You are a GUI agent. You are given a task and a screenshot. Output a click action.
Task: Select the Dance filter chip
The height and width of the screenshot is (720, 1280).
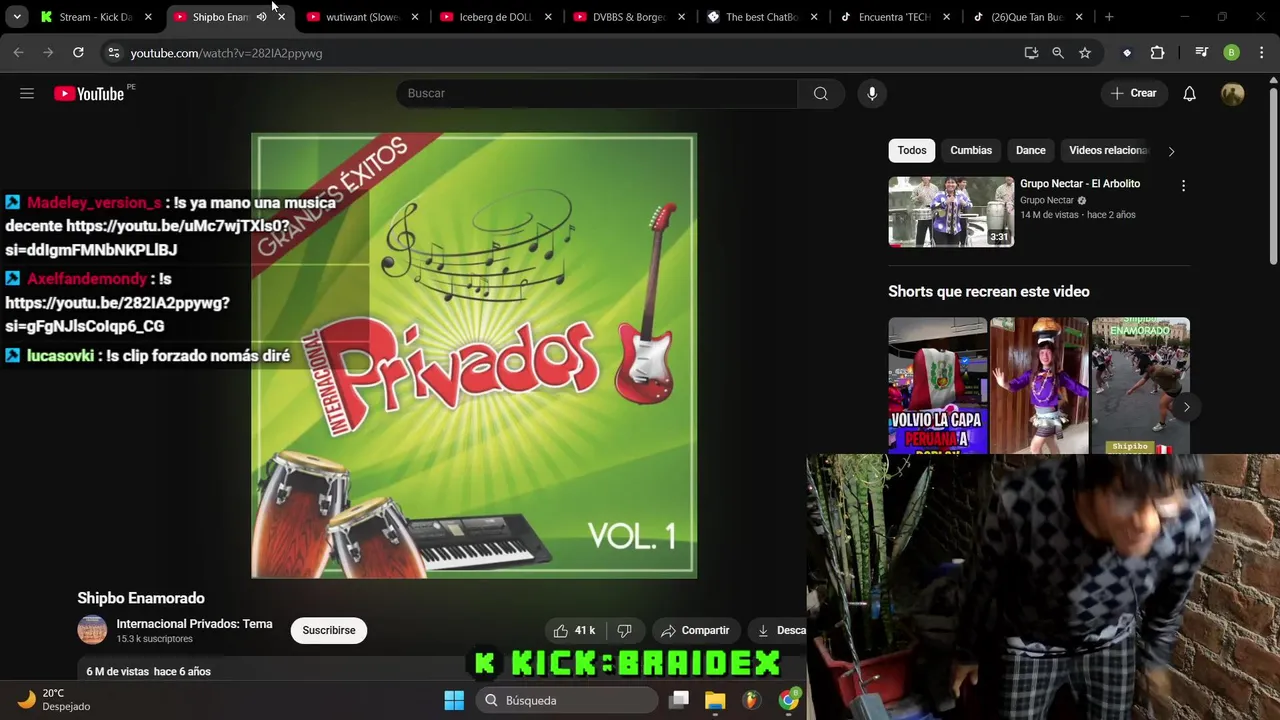click(x=1031, y=150)
